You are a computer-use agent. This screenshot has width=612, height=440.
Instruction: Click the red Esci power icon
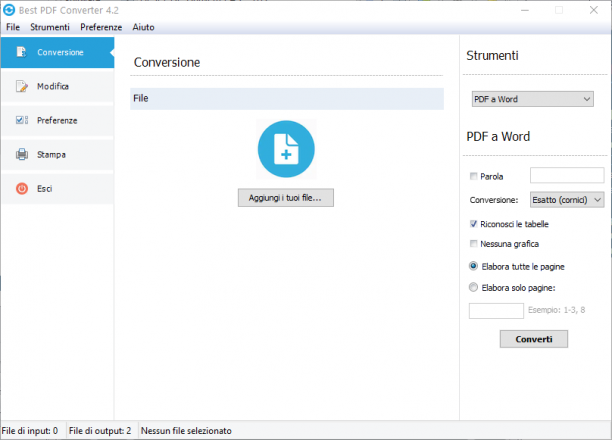22,189
